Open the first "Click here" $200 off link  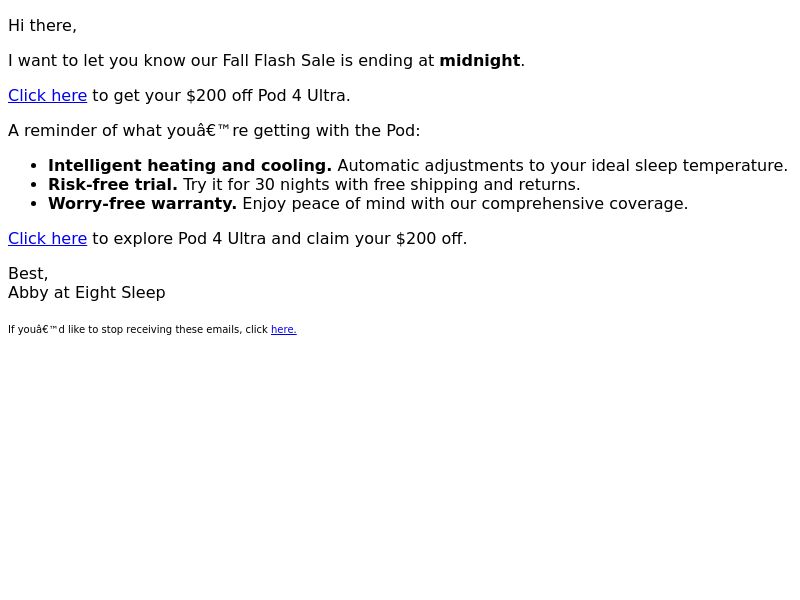47,95
